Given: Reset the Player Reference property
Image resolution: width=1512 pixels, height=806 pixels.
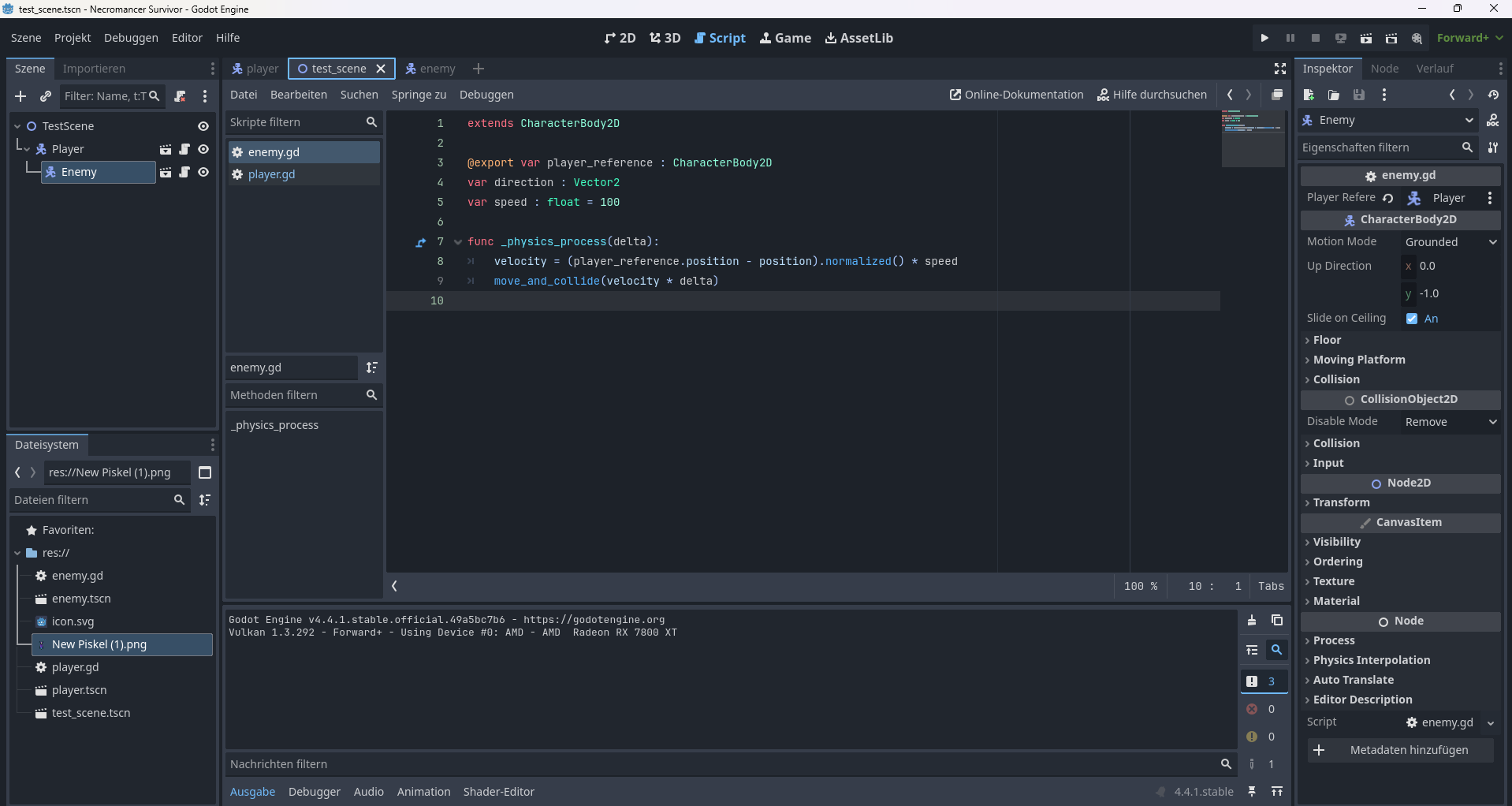Looking at the screenshot, I should pyautogui.click(x=1388, y=198).
